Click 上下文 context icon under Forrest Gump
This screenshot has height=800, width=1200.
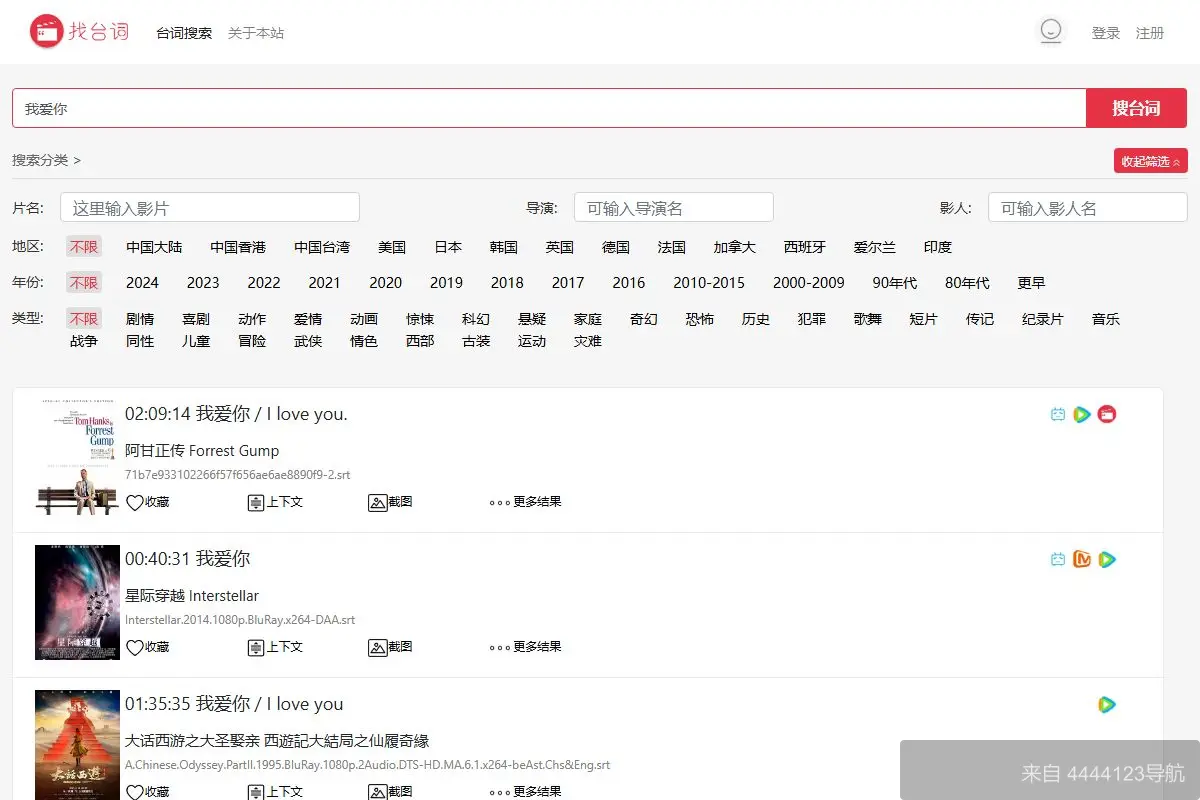256,502
